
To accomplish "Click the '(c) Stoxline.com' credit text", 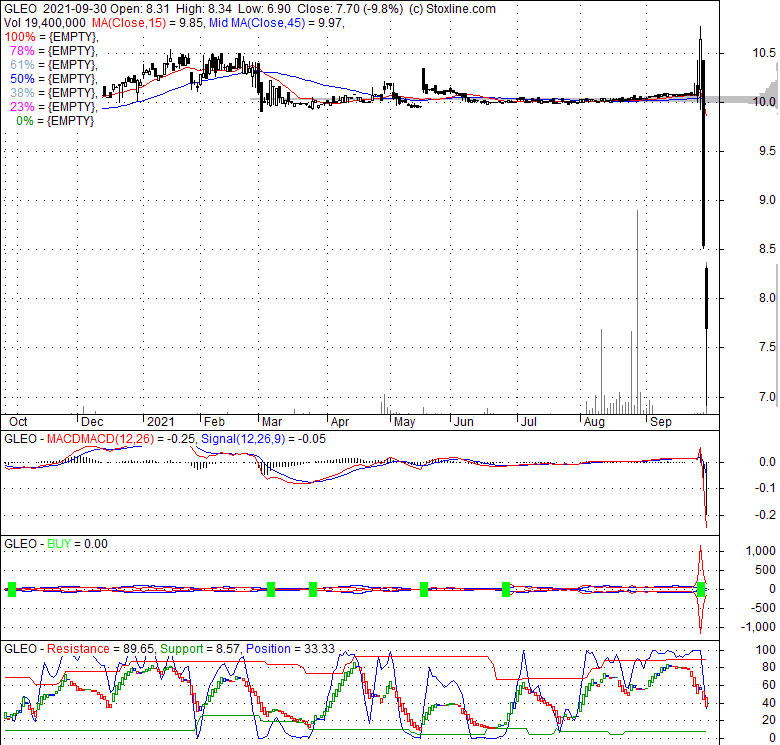I will [x=452, y=9].
